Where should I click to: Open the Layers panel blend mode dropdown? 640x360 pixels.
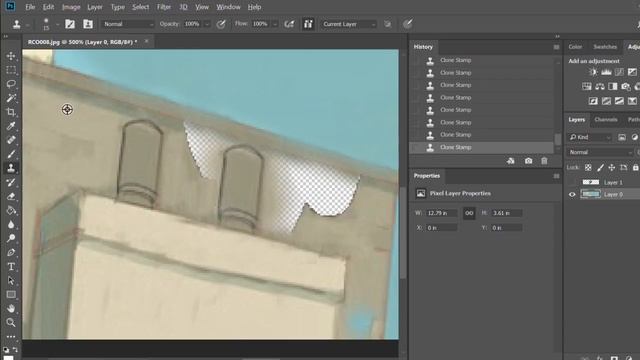pyautogui.click(x=600, y=152)
